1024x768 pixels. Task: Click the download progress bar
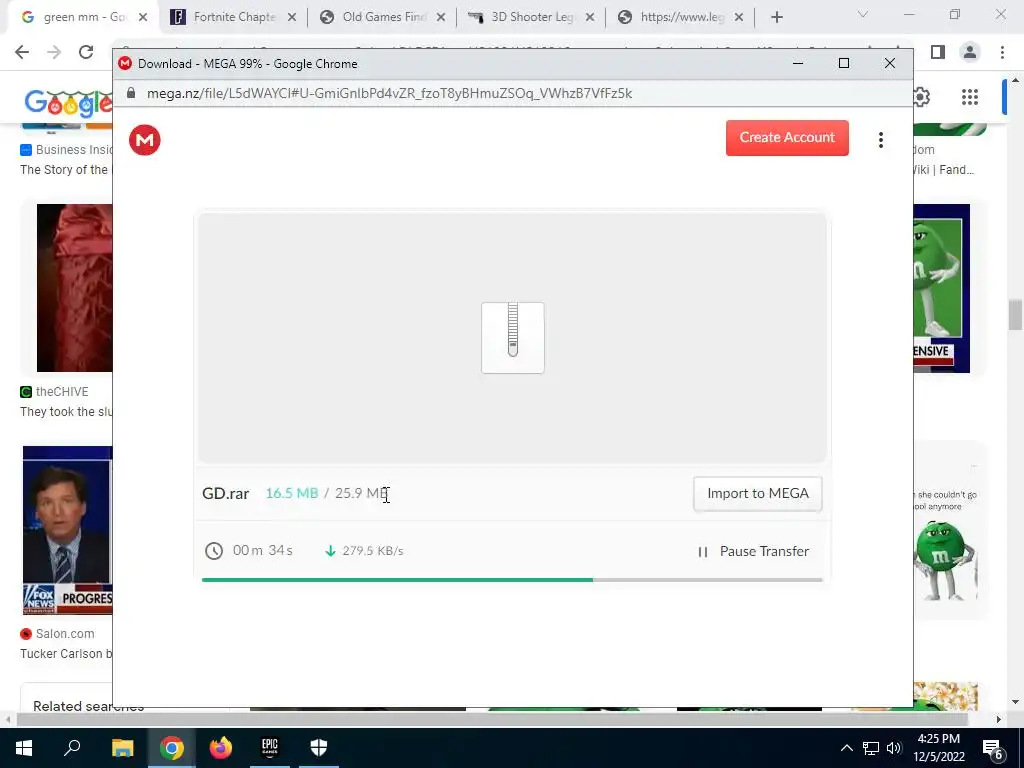pyautogui.click(x=512, y=579)
